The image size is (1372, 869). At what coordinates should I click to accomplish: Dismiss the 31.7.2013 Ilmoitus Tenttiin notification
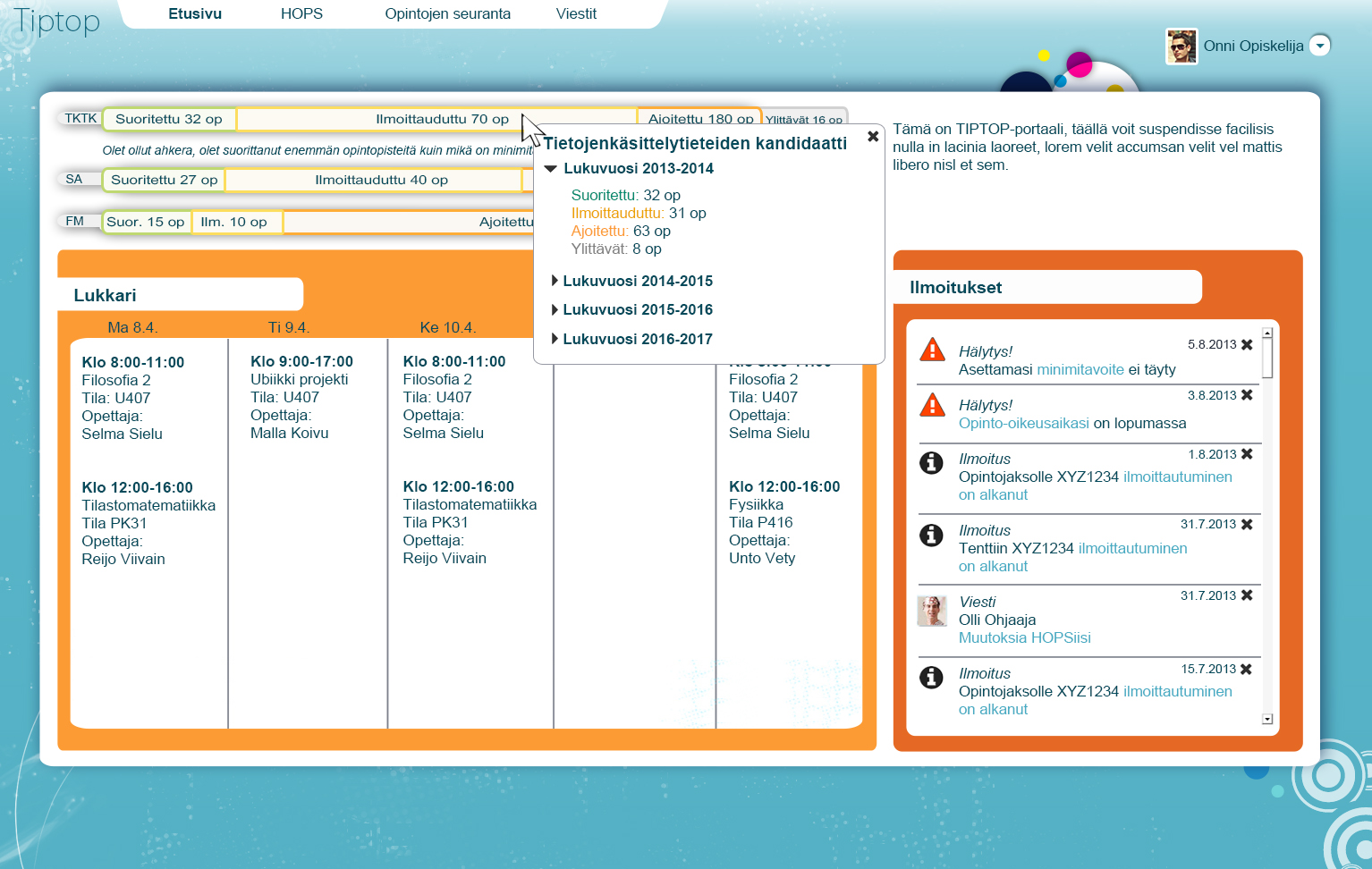1247,524
